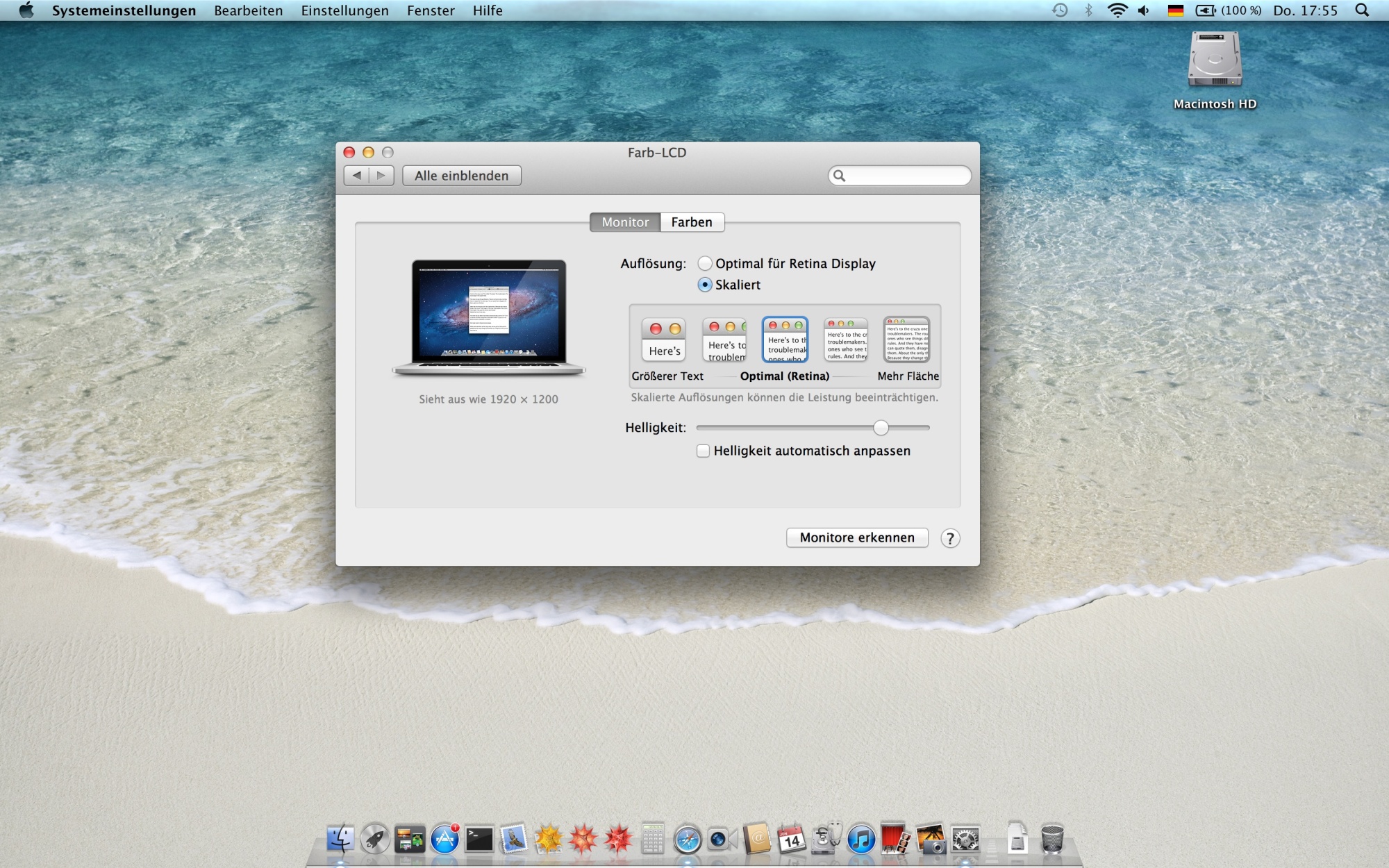Enable Helligkeit automatisch anpassen checkbox
Screen dimensions: 1389x868
click(704, 451)
